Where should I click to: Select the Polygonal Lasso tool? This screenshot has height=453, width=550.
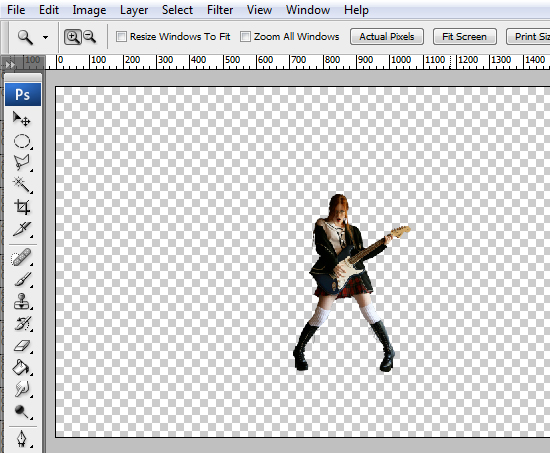[22, 163]
